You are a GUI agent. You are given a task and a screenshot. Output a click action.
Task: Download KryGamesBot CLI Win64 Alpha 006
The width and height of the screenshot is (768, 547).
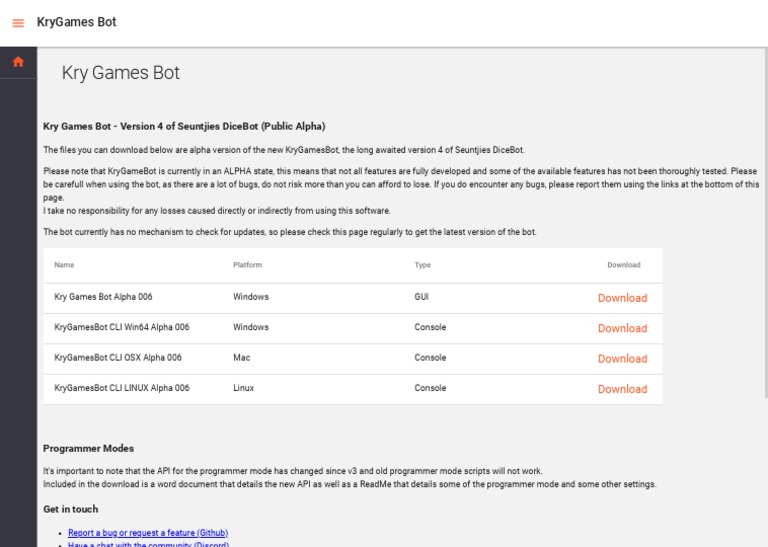pos(622,328)
